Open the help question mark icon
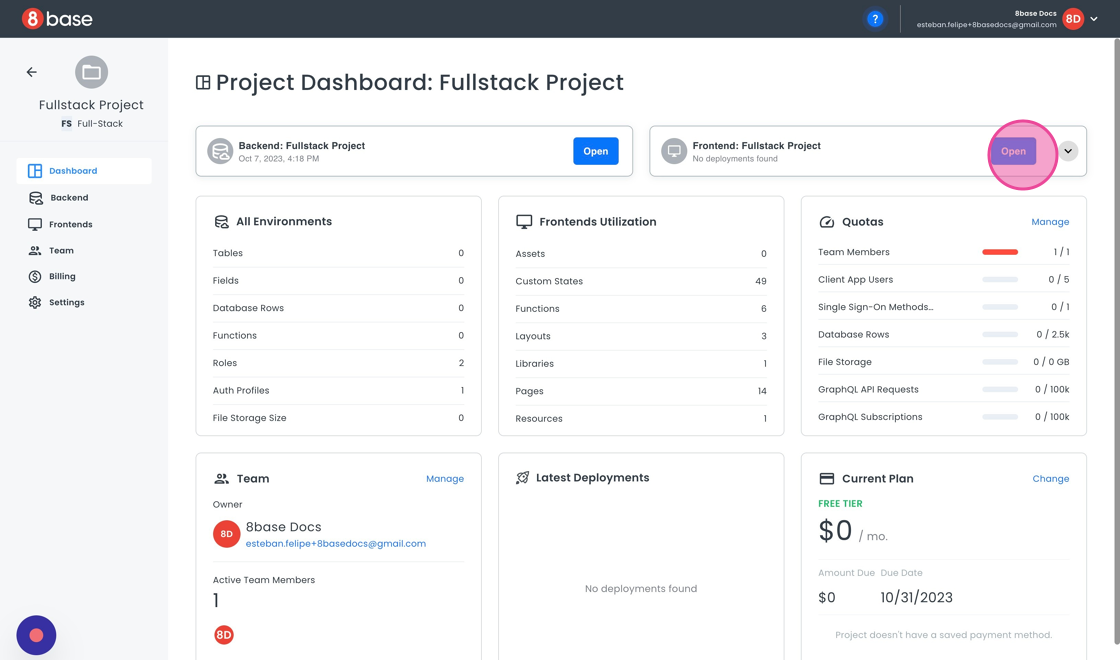The width and height of the screenshot is (1120, 660). click(x=875, y=19)
